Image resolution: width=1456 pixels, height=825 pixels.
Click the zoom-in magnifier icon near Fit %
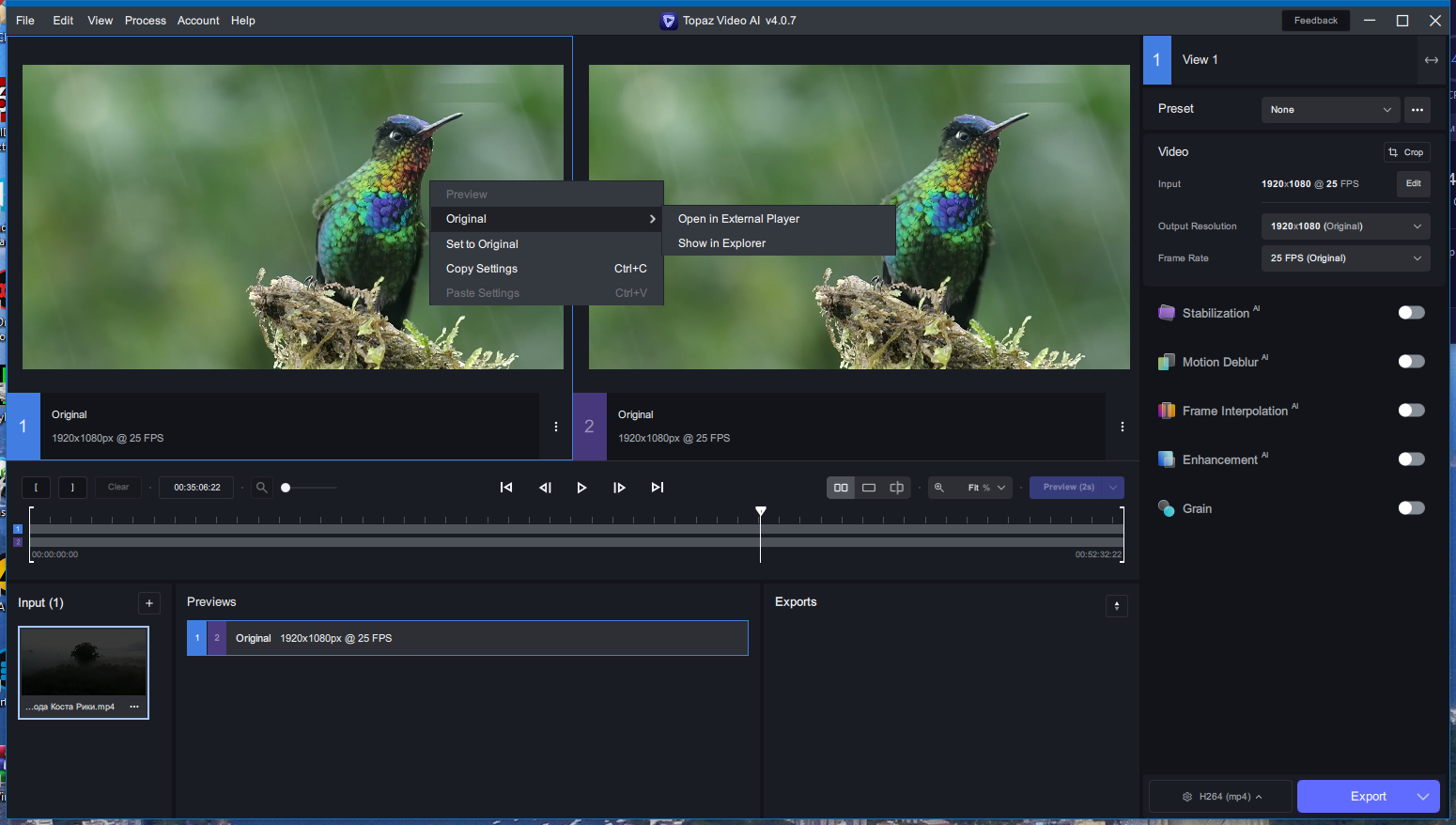[x=939, y=487]
